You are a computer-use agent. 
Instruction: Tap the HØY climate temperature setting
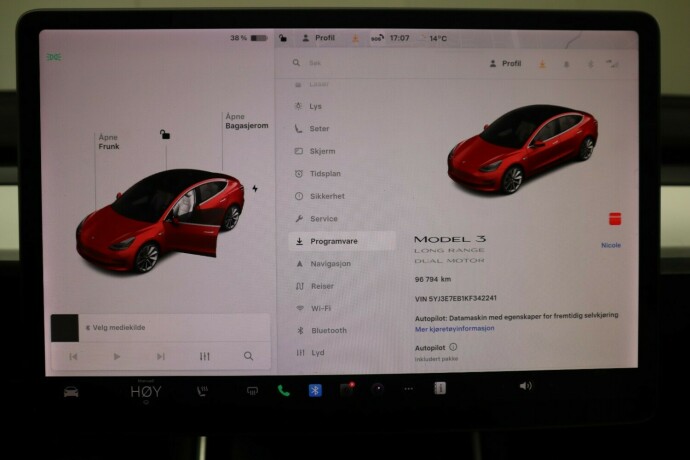pos(146,391)
